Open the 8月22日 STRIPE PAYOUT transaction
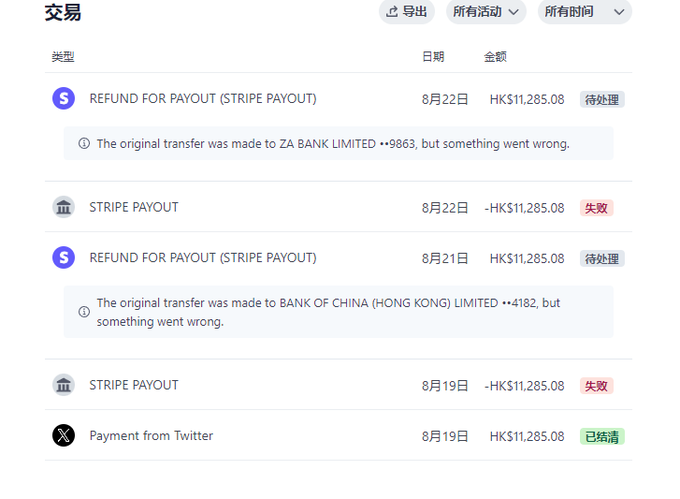This screenshot has height=499, width=680. [x=338, y=207]
